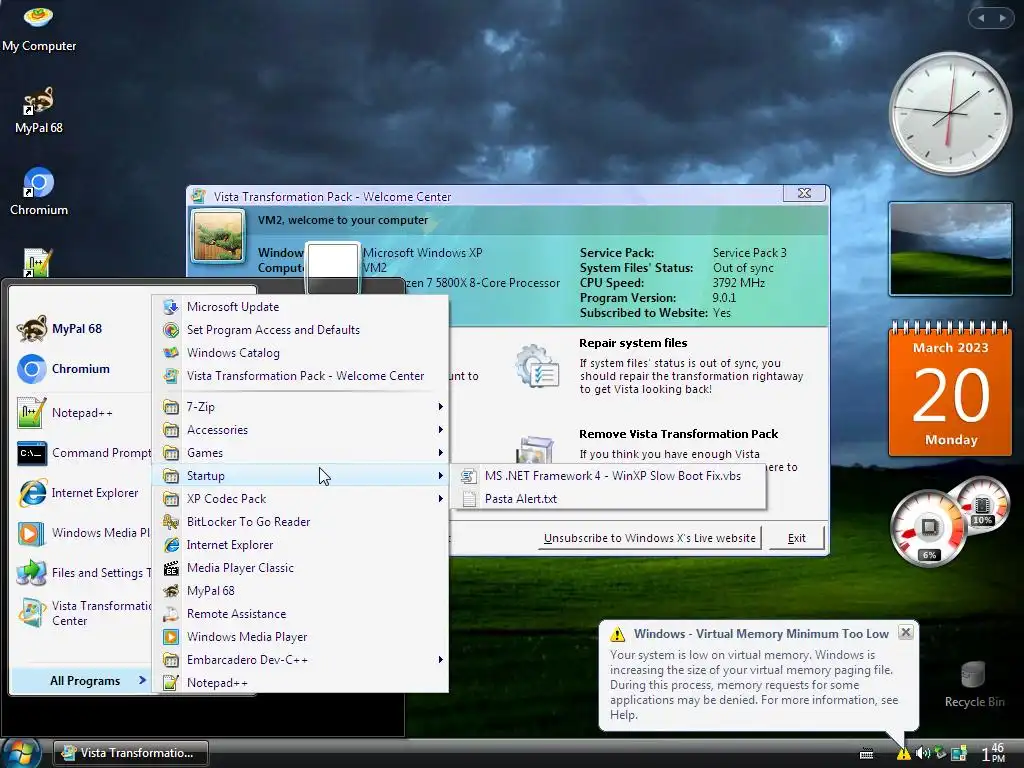This screenshot has width=1024, height=768.
Task: Open Windows Catalog program entry
Action: point(300,353)
